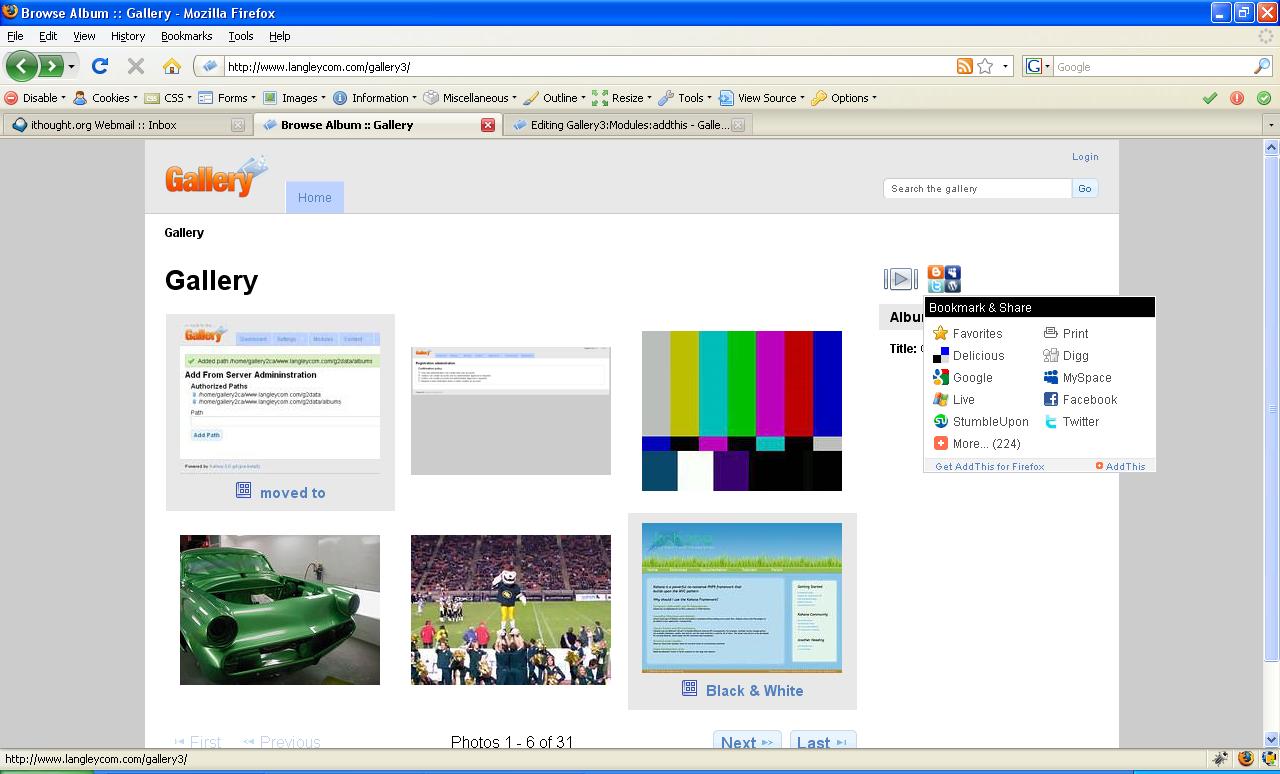1280x774 pixels.
Task: Close the Browse Album :: Gallery tab
Action: 488,125
